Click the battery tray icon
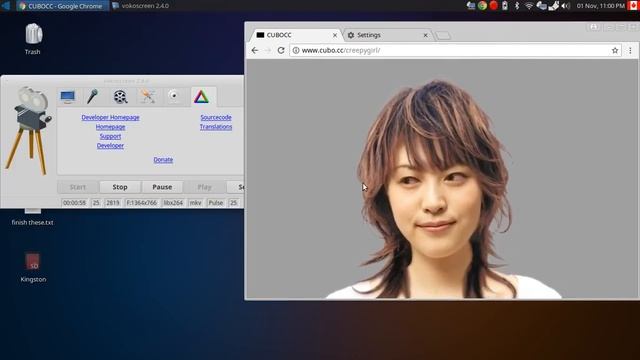The image size is (640, 360). 505,6
